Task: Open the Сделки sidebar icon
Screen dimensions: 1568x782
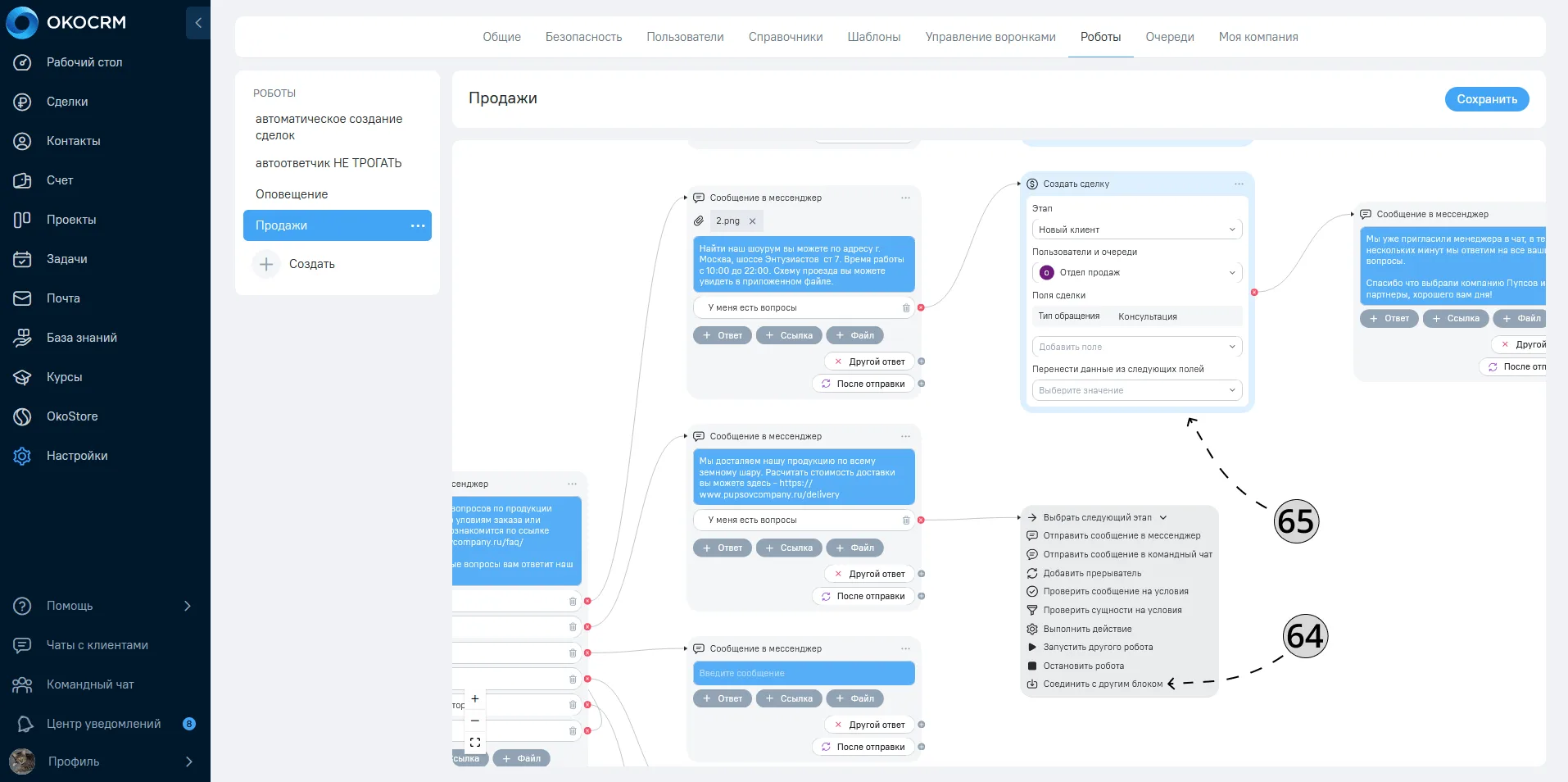Action: tap(22, 102)
